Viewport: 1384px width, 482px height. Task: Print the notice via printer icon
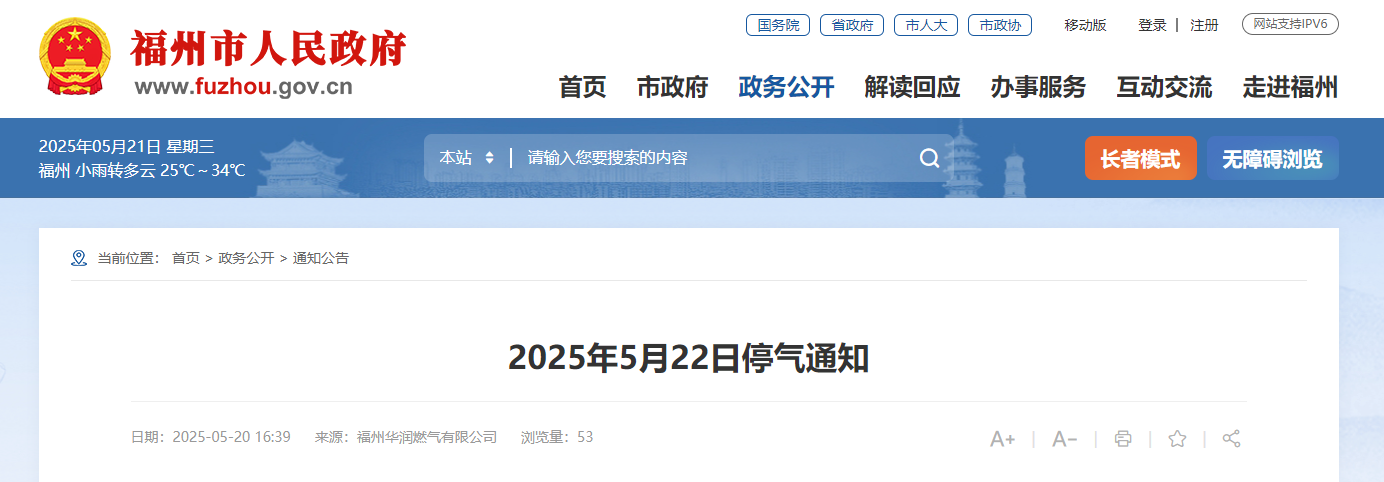[1123, 439]
